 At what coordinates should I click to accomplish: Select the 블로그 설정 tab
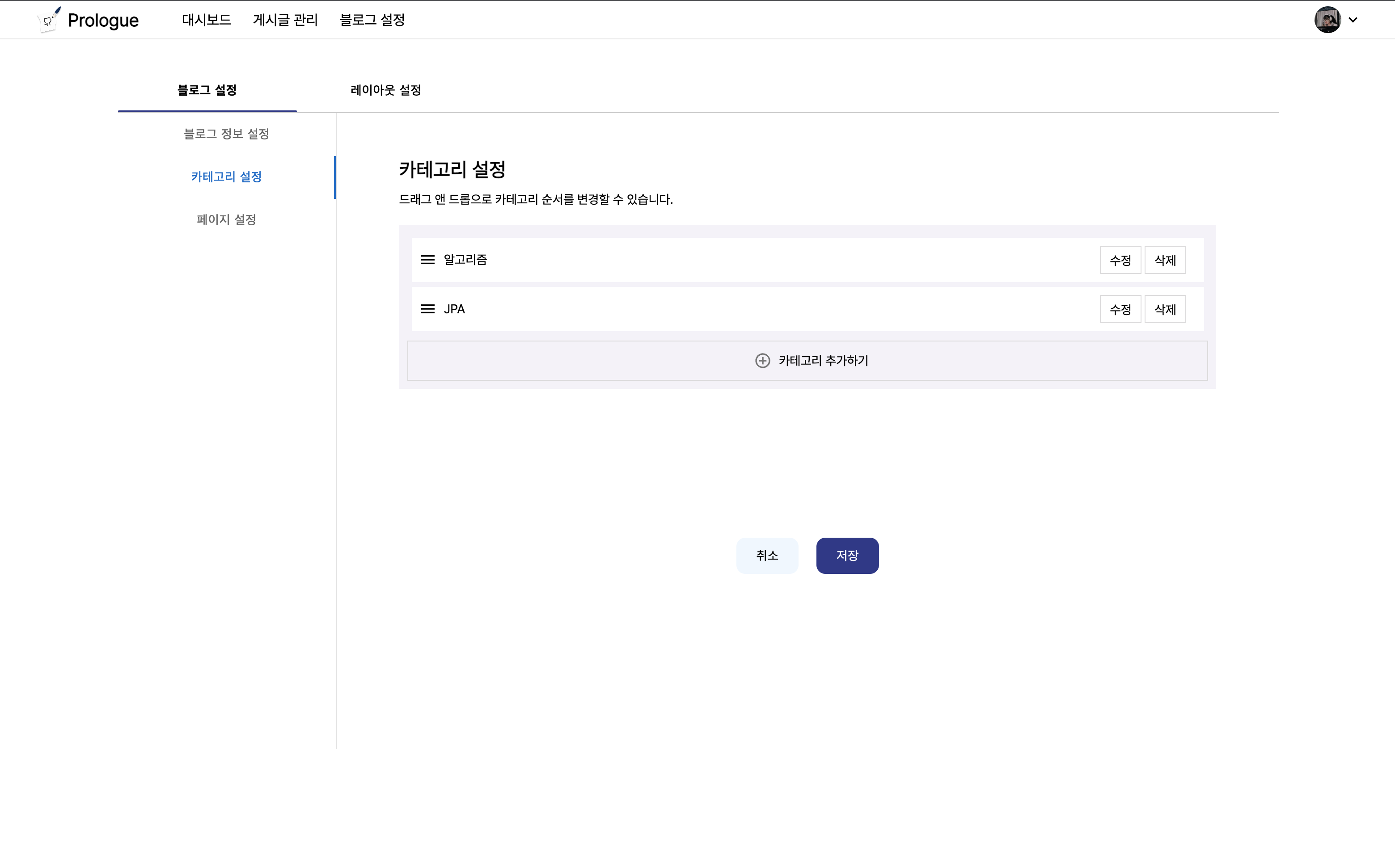pos(207,90)
